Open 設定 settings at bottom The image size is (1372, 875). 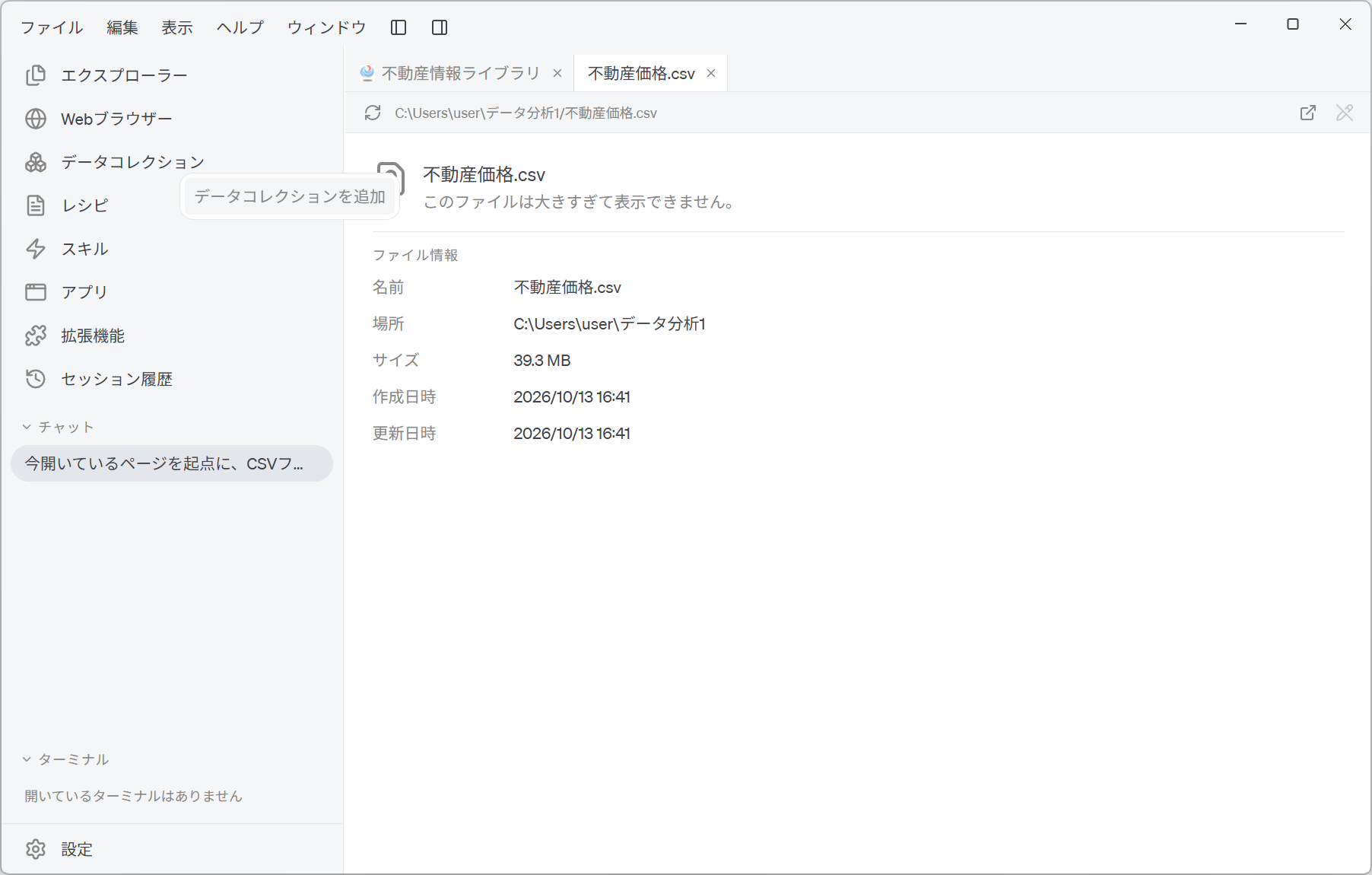click(171, 849)
